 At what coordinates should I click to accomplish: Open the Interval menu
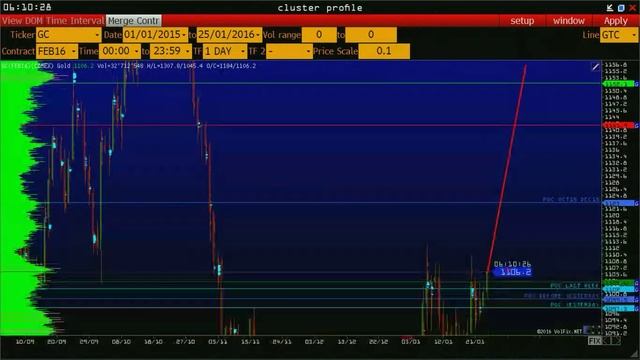[x=87, y=20]
